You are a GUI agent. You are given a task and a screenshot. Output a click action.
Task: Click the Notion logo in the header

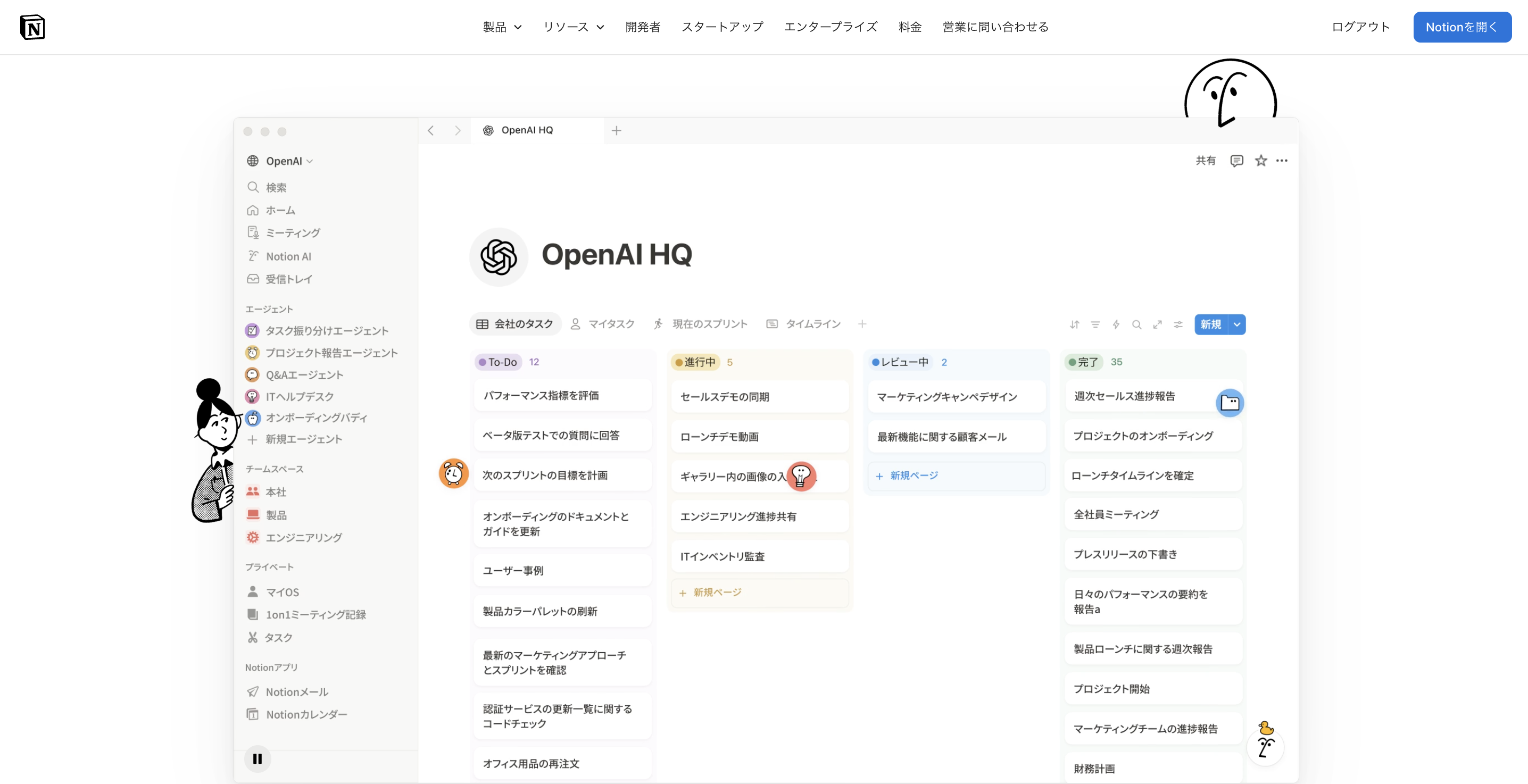(x=32, y=27)
